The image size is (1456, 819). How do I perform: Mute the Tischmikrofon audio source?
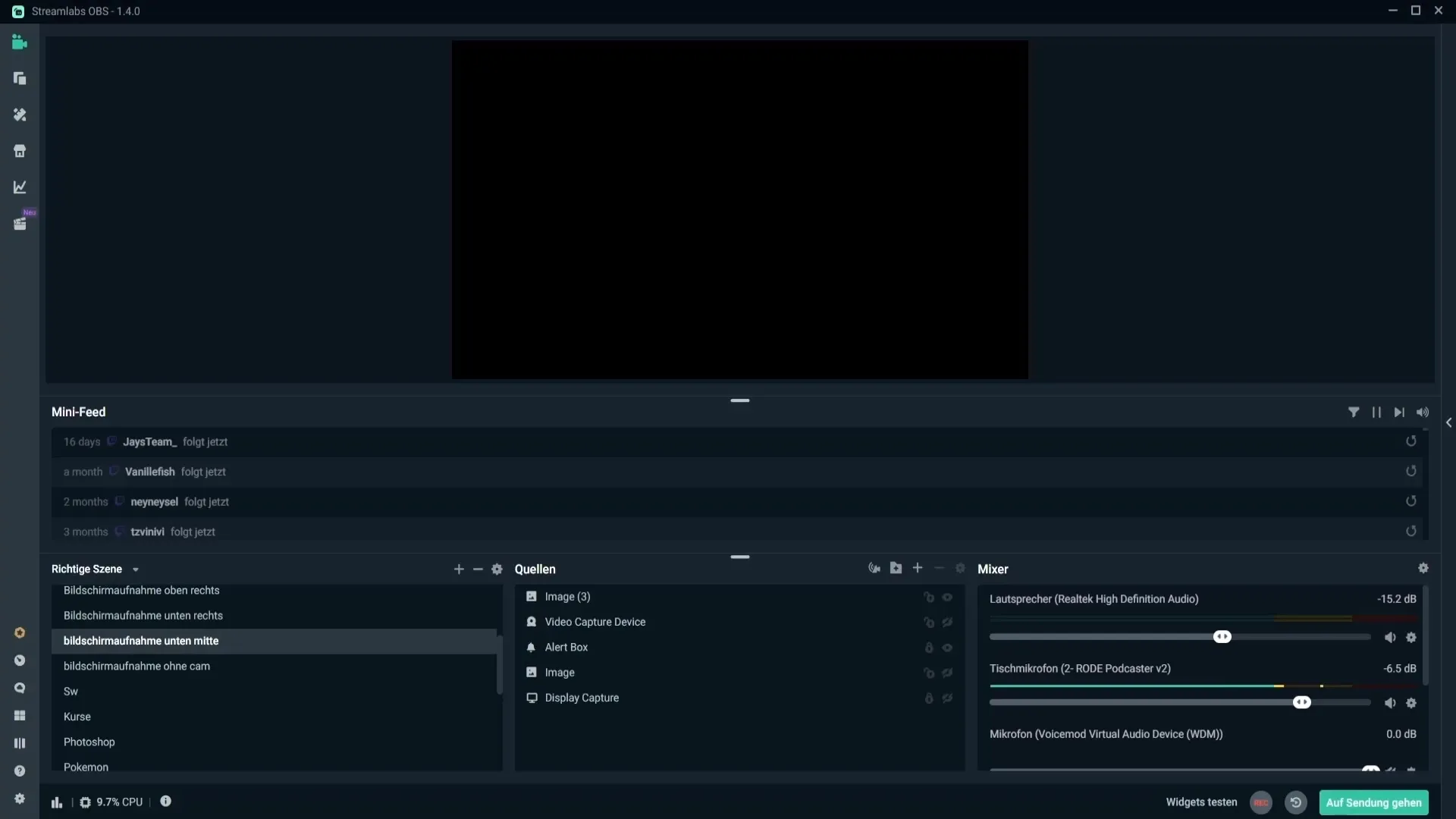(x=1390, y=703)
